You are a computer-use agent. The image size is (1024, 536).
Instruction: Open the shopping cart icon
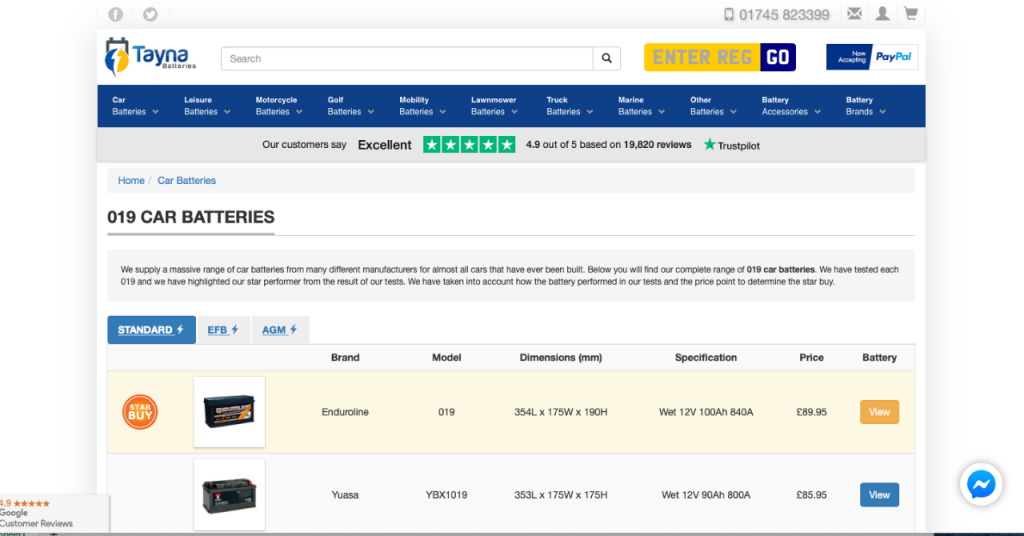pos(910,14)
